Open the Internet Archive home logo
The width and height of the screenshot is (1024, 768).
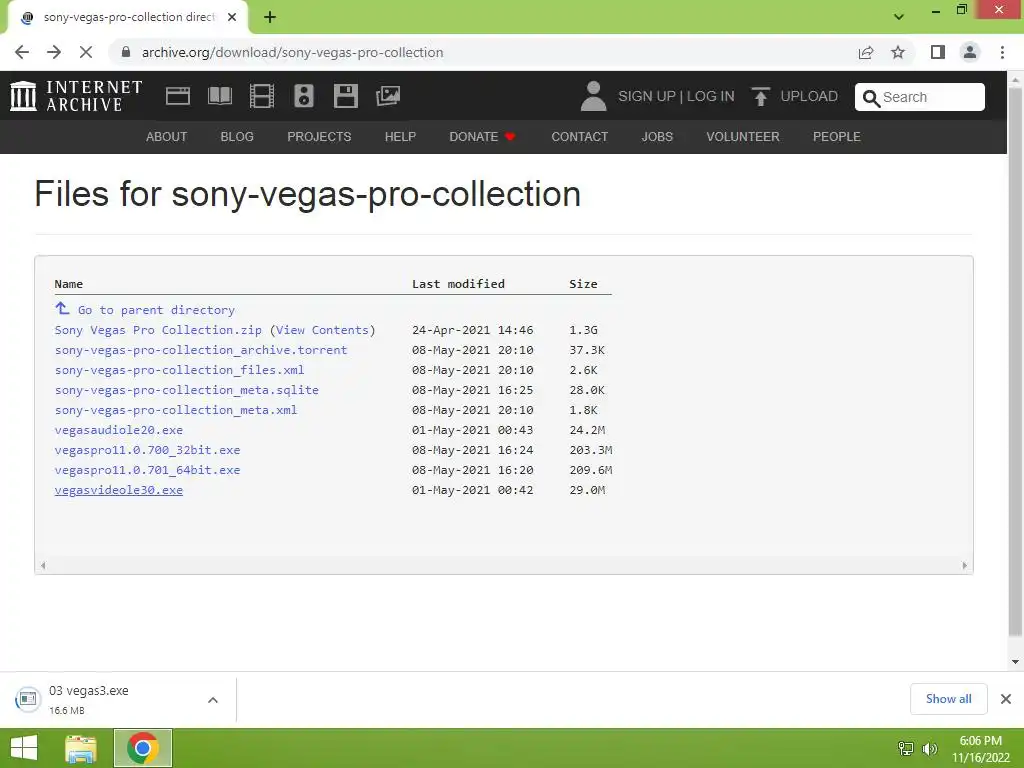(76, 96)
